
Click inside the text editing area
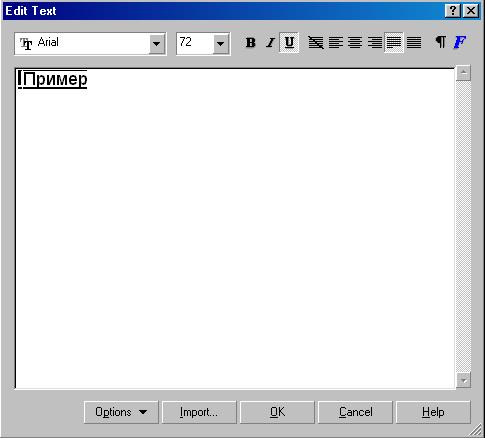[235, 228]
